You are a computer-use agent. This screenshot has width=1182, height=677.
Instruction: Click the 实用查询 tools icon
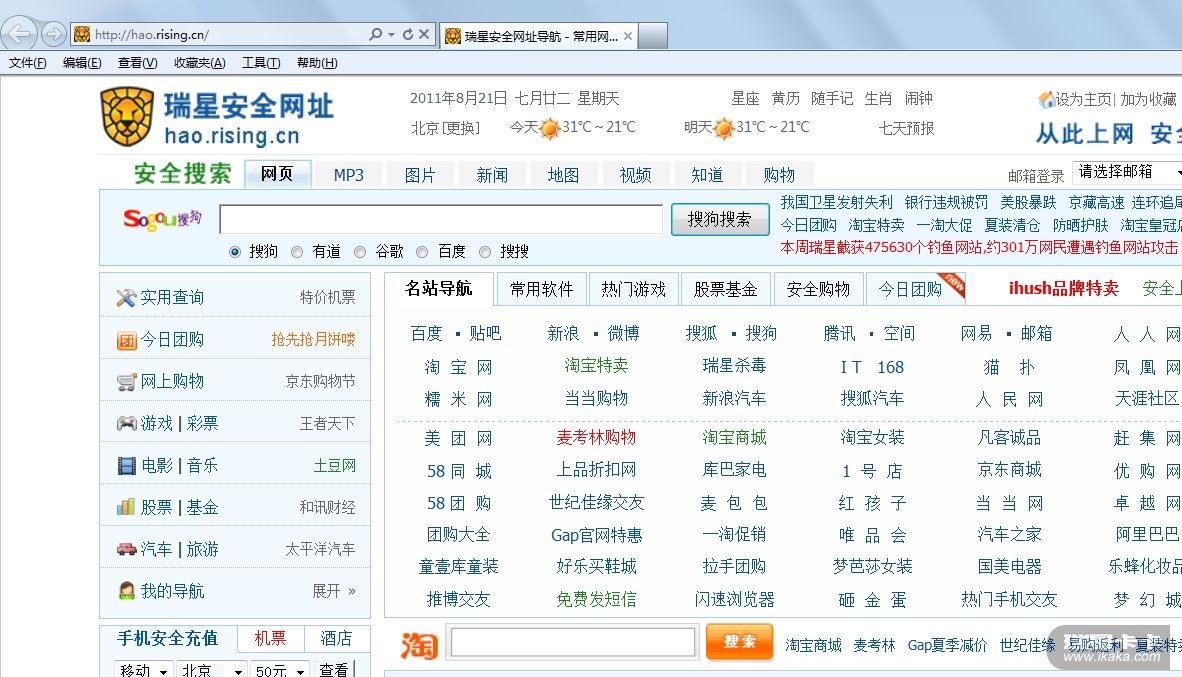point(126,298)
